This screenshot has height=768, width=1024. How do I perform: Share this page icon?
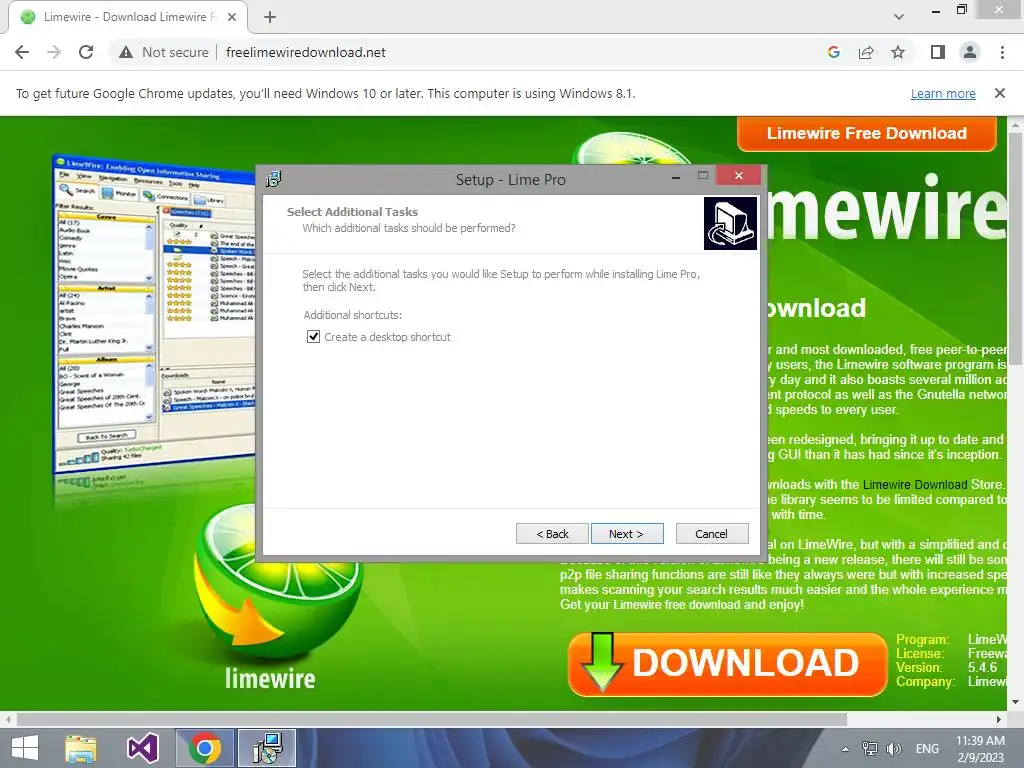pyautogui.click(x=866, y=52)
